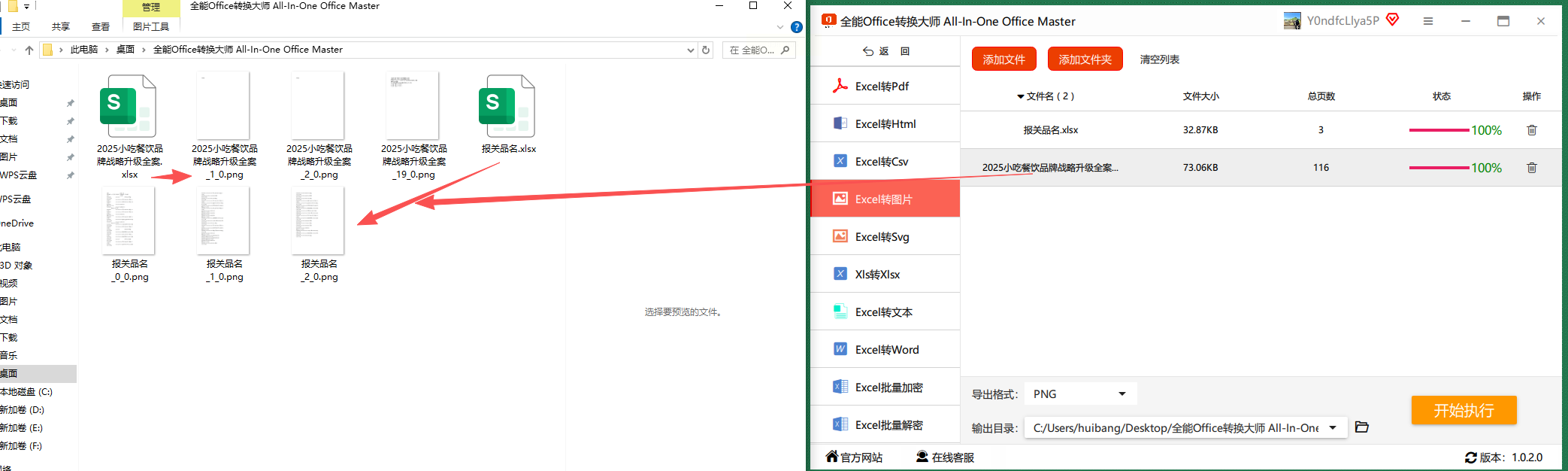Image resolution: width=1568 pixels, height=471 pixels.
Task: Select the 报关品名_0_0.png thumbnail
Action: 129,234
